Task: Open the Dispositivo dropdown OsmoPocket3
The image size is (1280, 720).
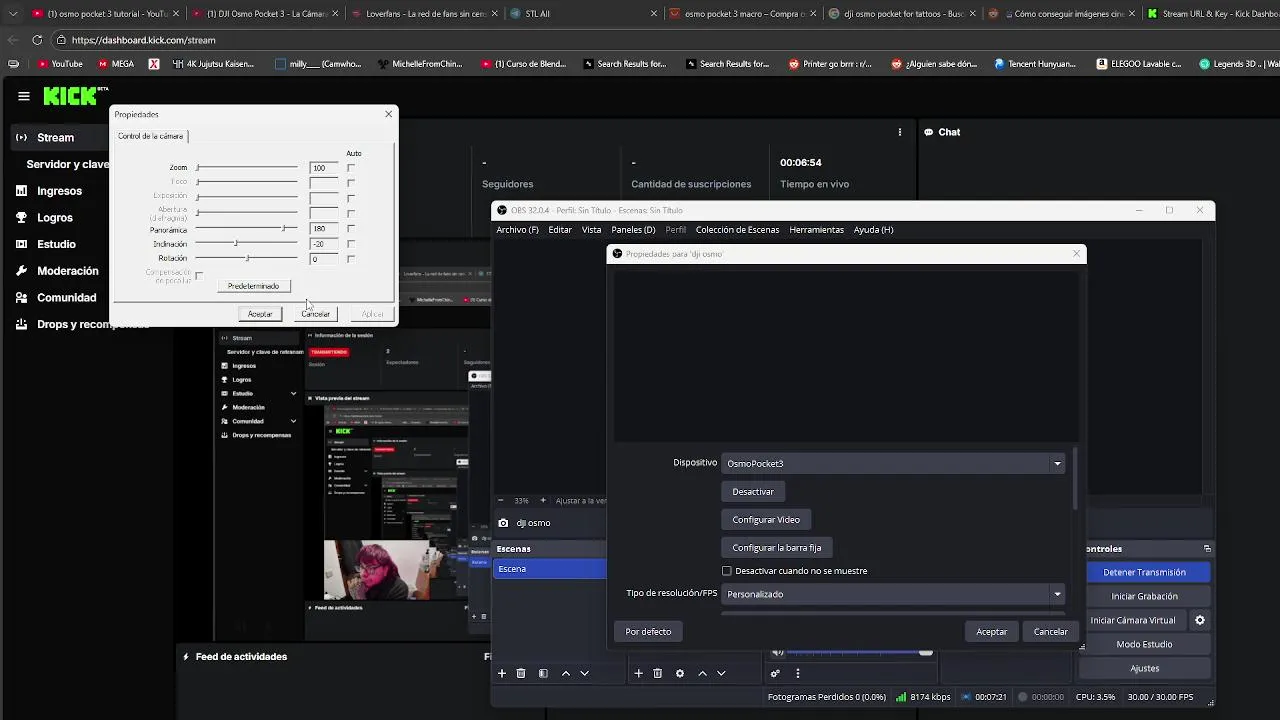Action: [x=893, y=463]
